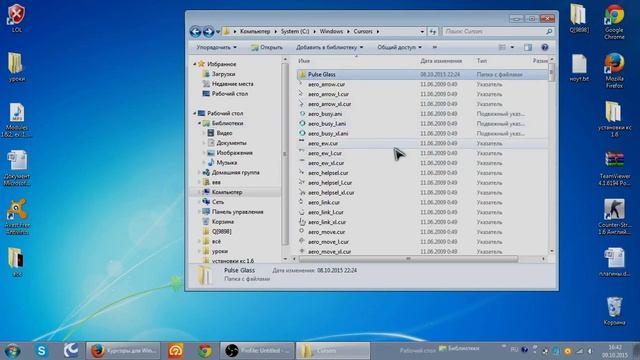Collapse the Библиотеки tree node

tap(200, 123)
